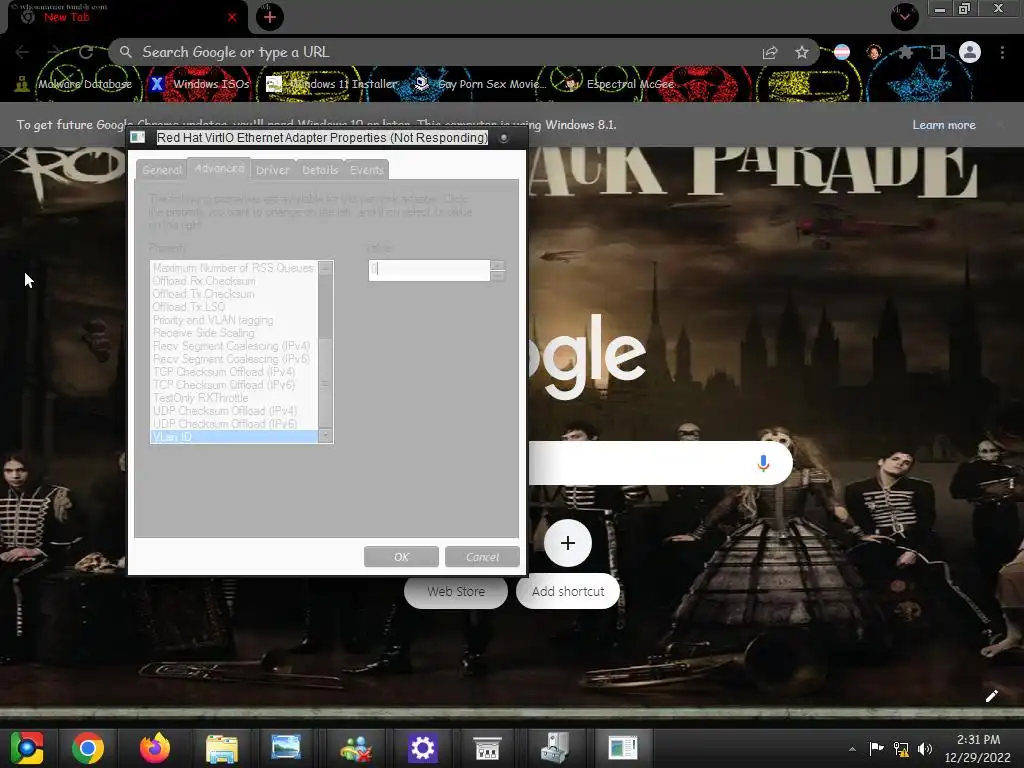This screenshot has height=768, width=1024.
Task: Select UDP Checksum Offload (IPv6)
Action: point(233,424)
